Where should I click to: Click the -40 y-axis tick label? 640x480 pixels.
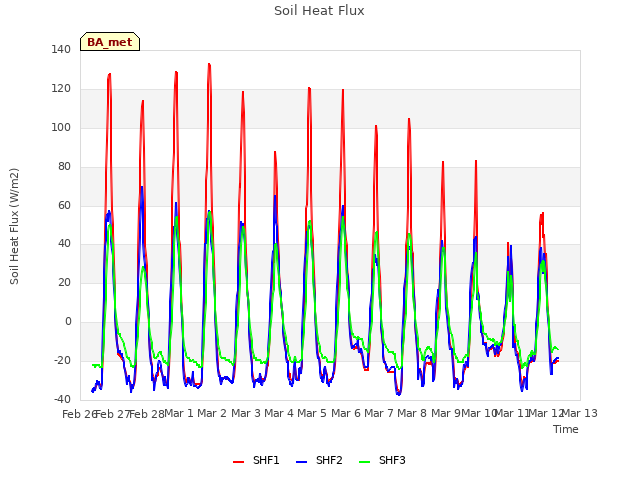[62, 399]
